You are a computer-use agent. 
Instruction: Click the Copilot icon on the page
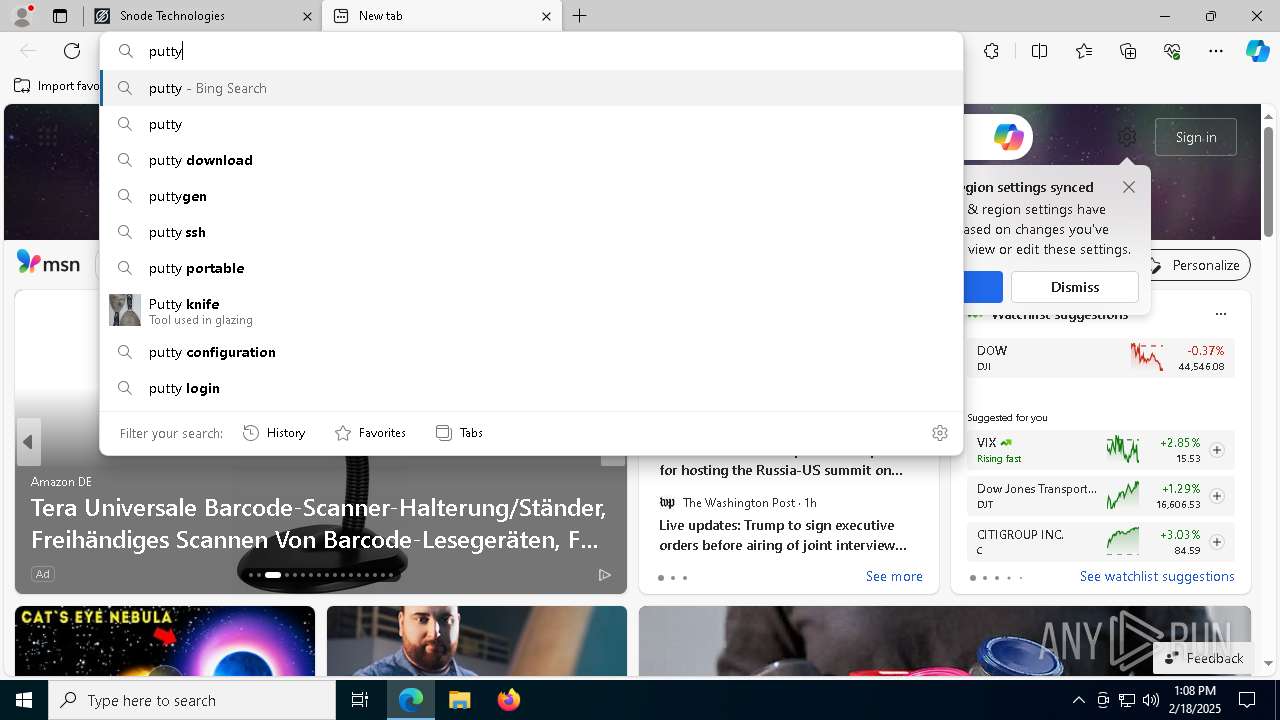(x=1008, y=137)
